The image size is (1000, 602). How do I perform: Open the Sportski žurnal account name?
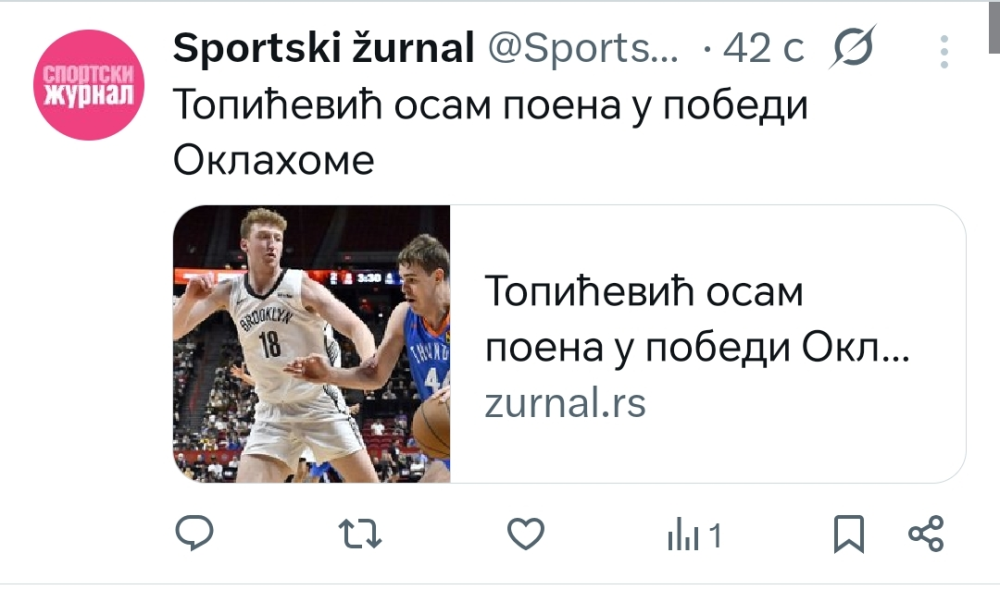tap(323, 48)
